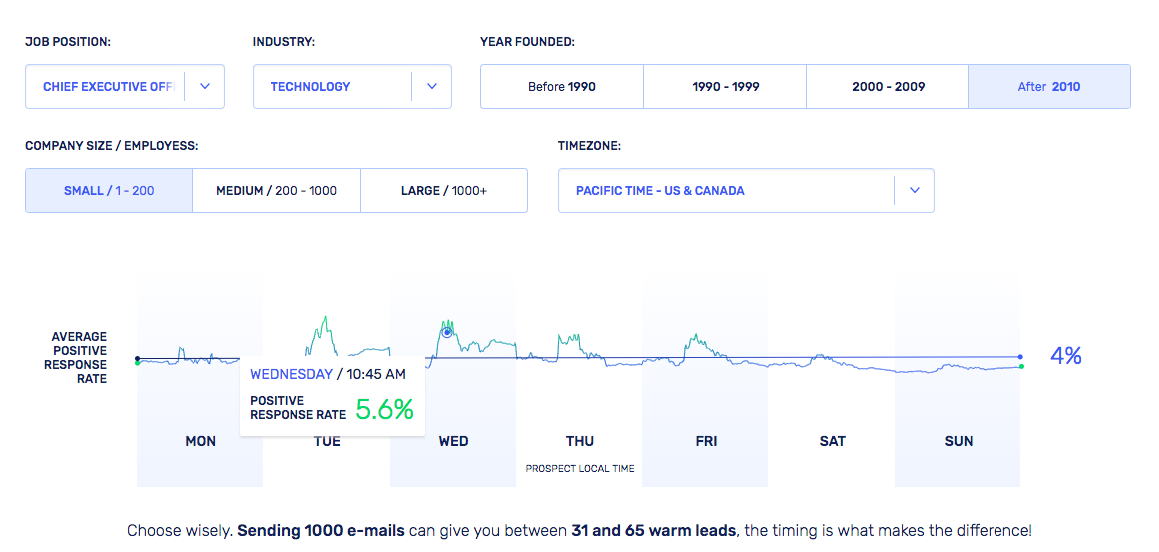Click the SAT day label
The width and height of the screenshot is (1159, 552).
pyautogui.click(x=832, y=441)
